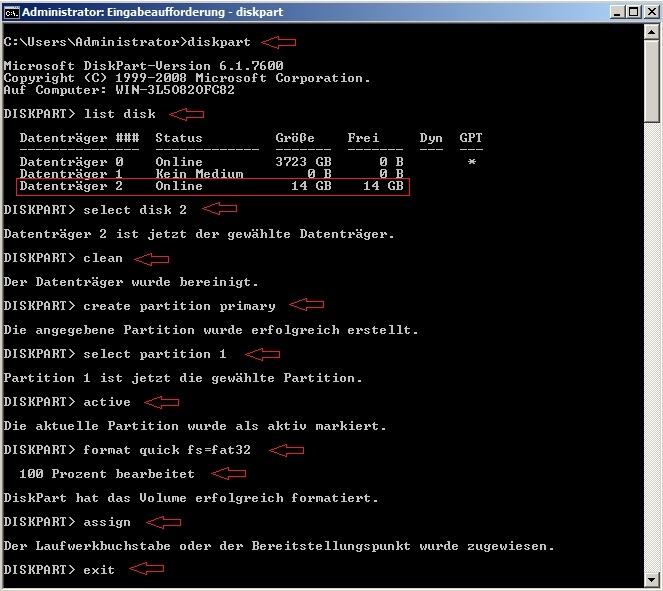Click the 'Copyright (C) 1999-2008 Microsoft Corporation.' line

(x=187, y=78)
